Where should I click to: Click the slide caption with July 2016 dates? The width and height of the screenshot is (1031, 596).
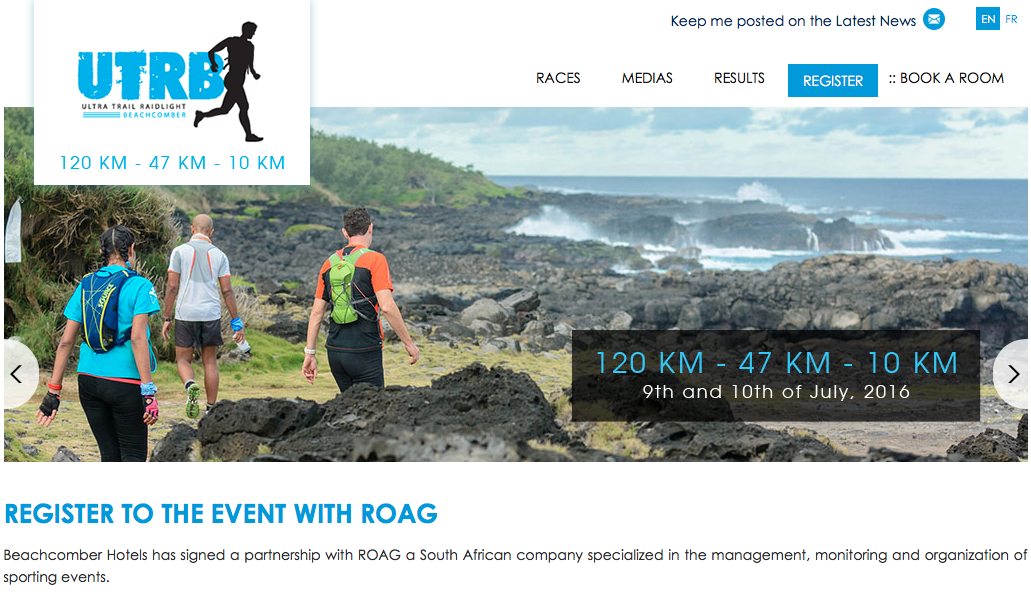pos(775,376)
